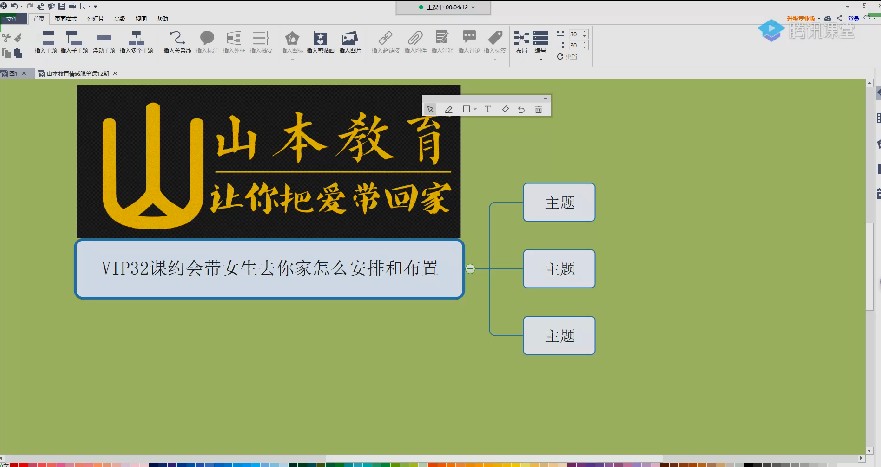Clear annotations with the trash icon
Viewport: 881px width, 467px height.
(538, 109)
